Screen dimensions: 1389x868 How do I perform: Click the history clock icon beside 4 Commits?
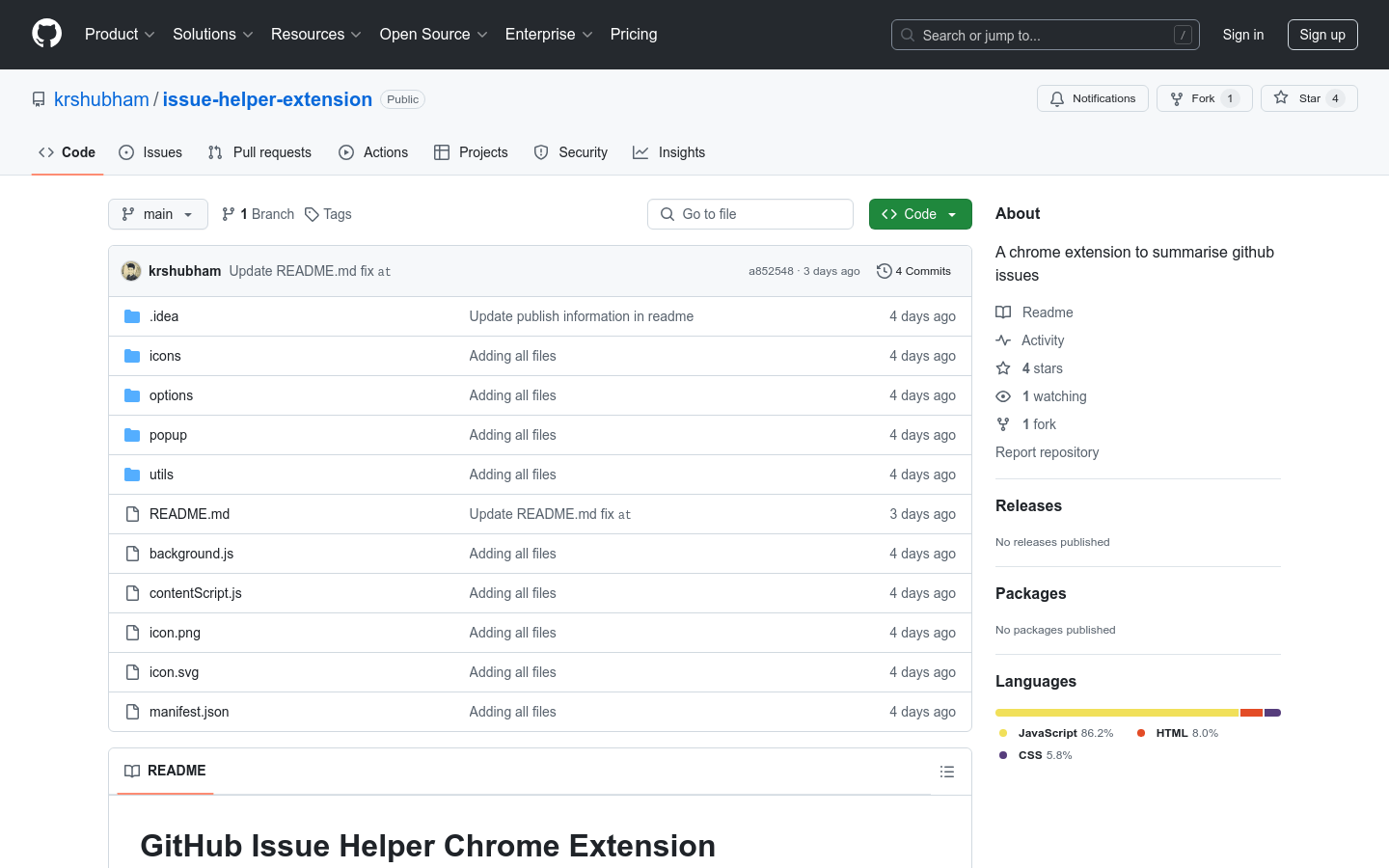884,271
